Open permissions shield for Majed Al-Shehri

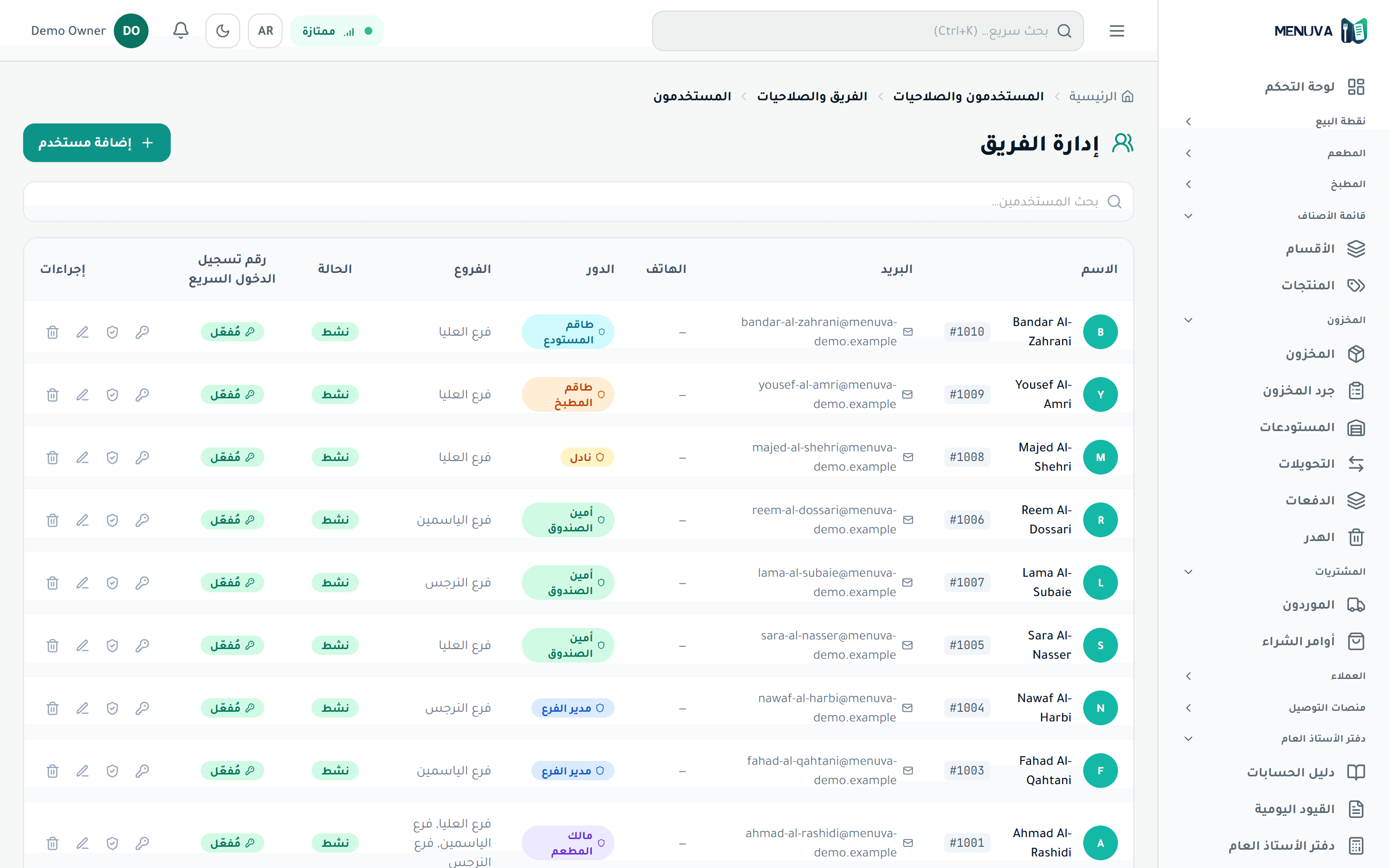[x=112, y=457]
